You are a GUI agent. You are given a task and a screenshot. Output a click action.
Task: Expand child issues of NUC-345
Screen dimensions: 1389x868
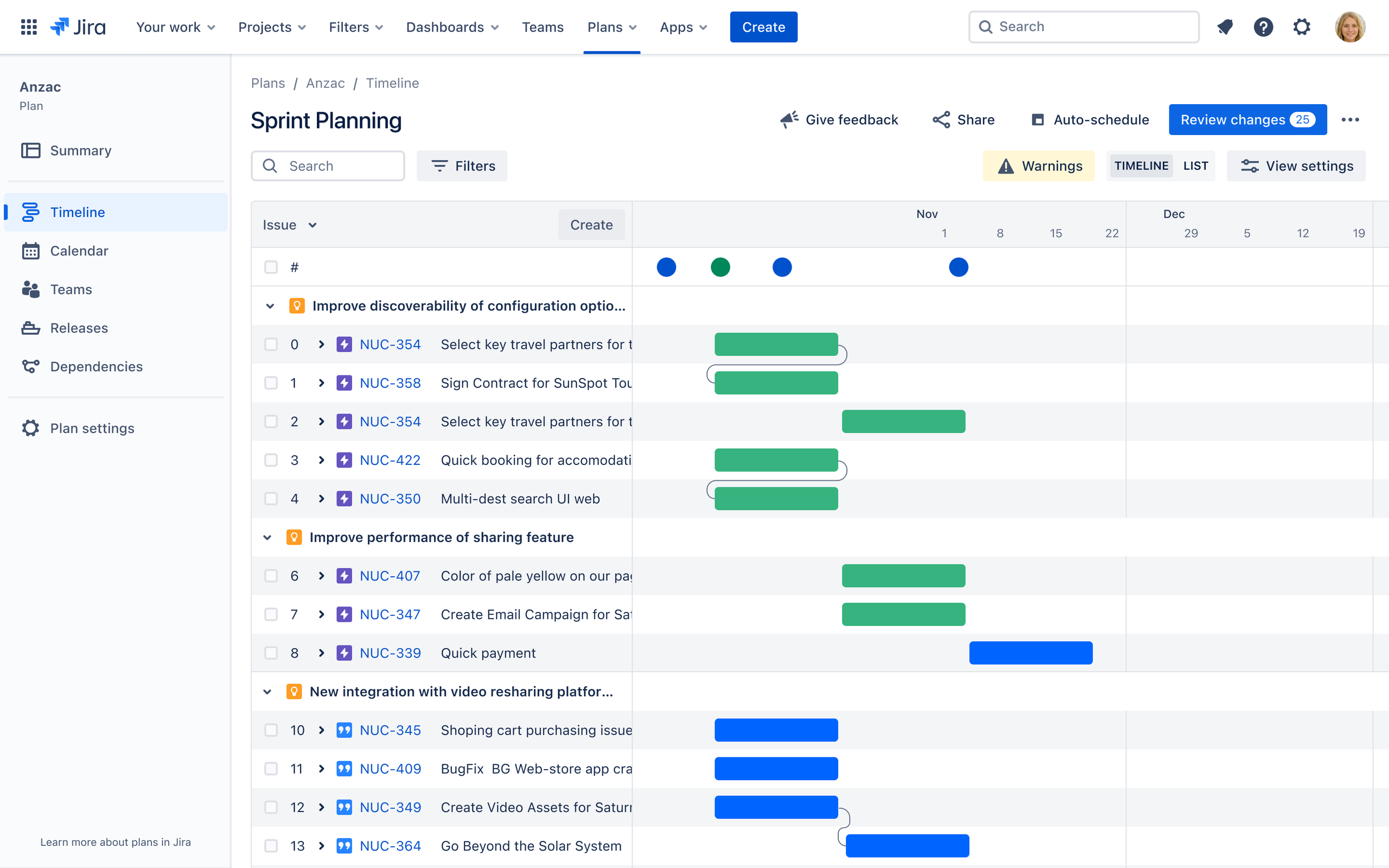pos(321,730)
